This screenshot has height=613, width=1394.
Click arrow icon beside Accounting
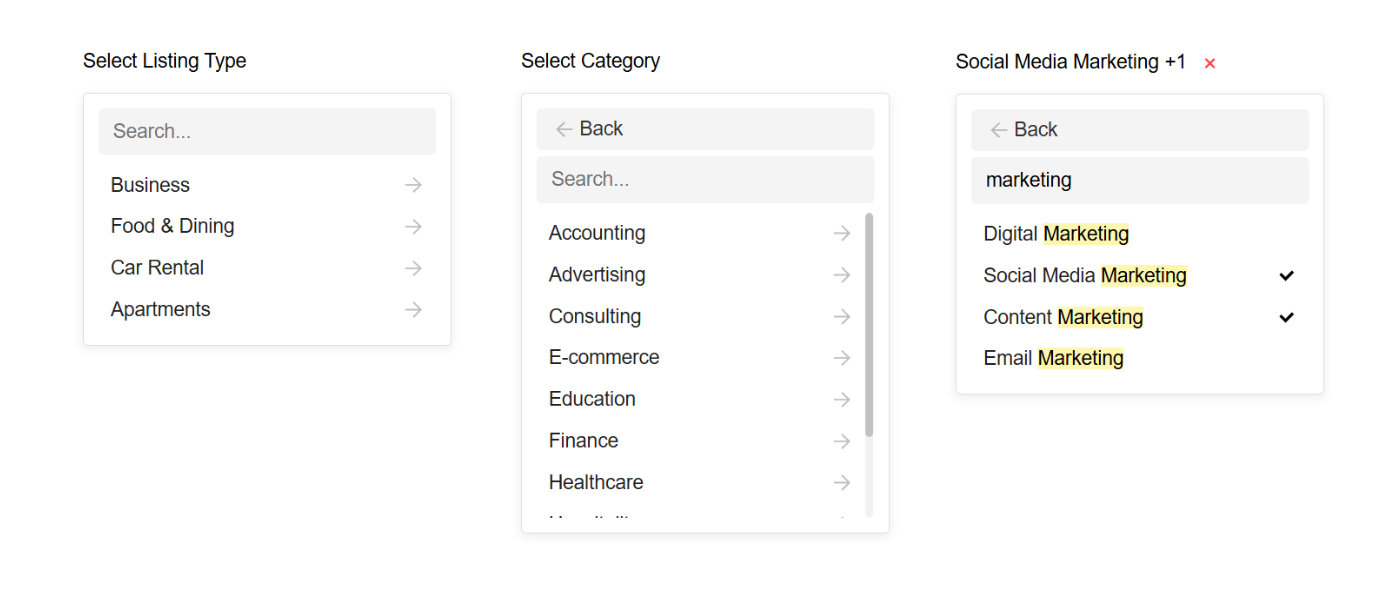(842, 233)
